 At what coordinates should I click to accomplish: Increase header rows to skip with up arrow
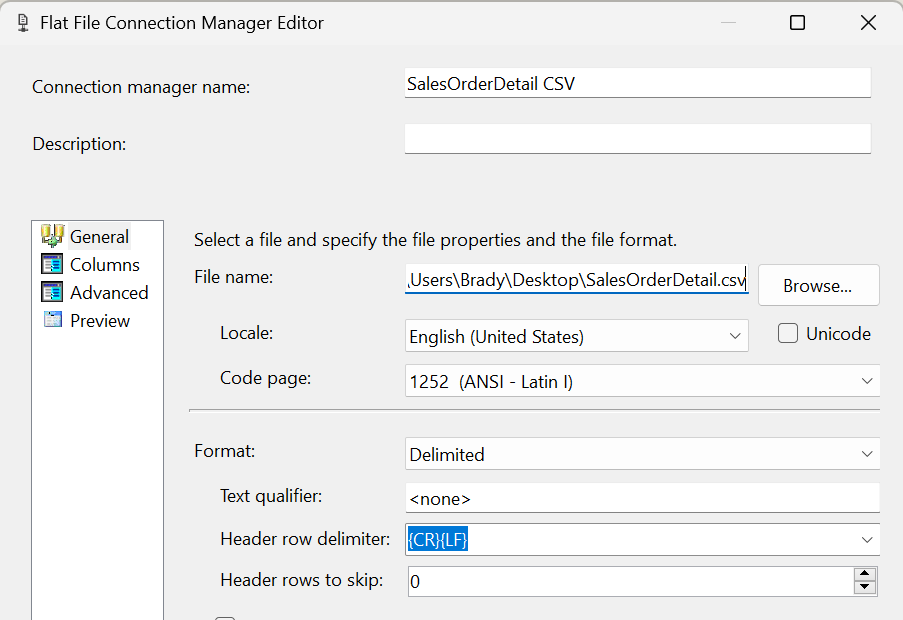click(x=864, y=575)
